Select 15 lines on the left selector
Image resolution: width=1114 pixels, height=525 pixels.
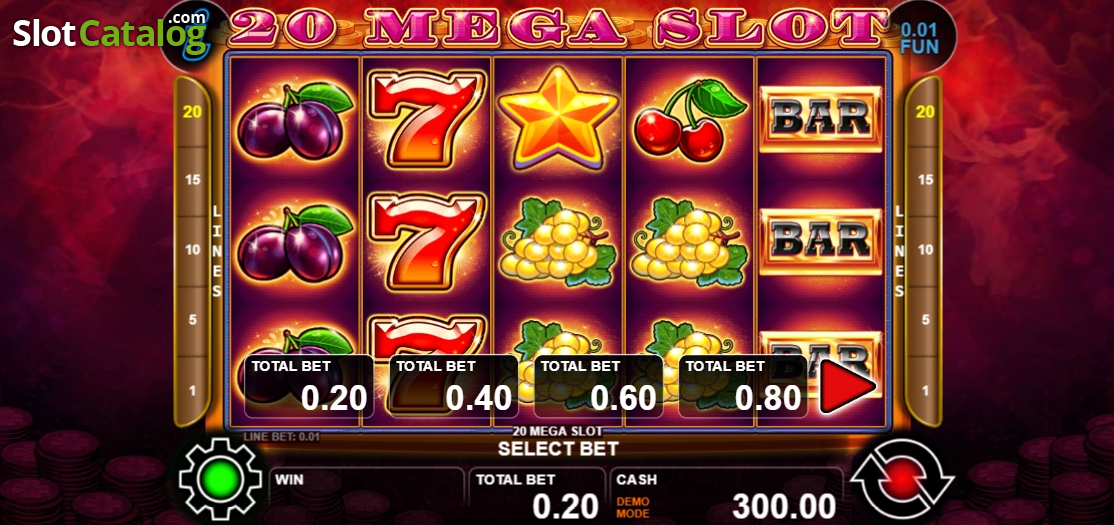pos(192,180)
